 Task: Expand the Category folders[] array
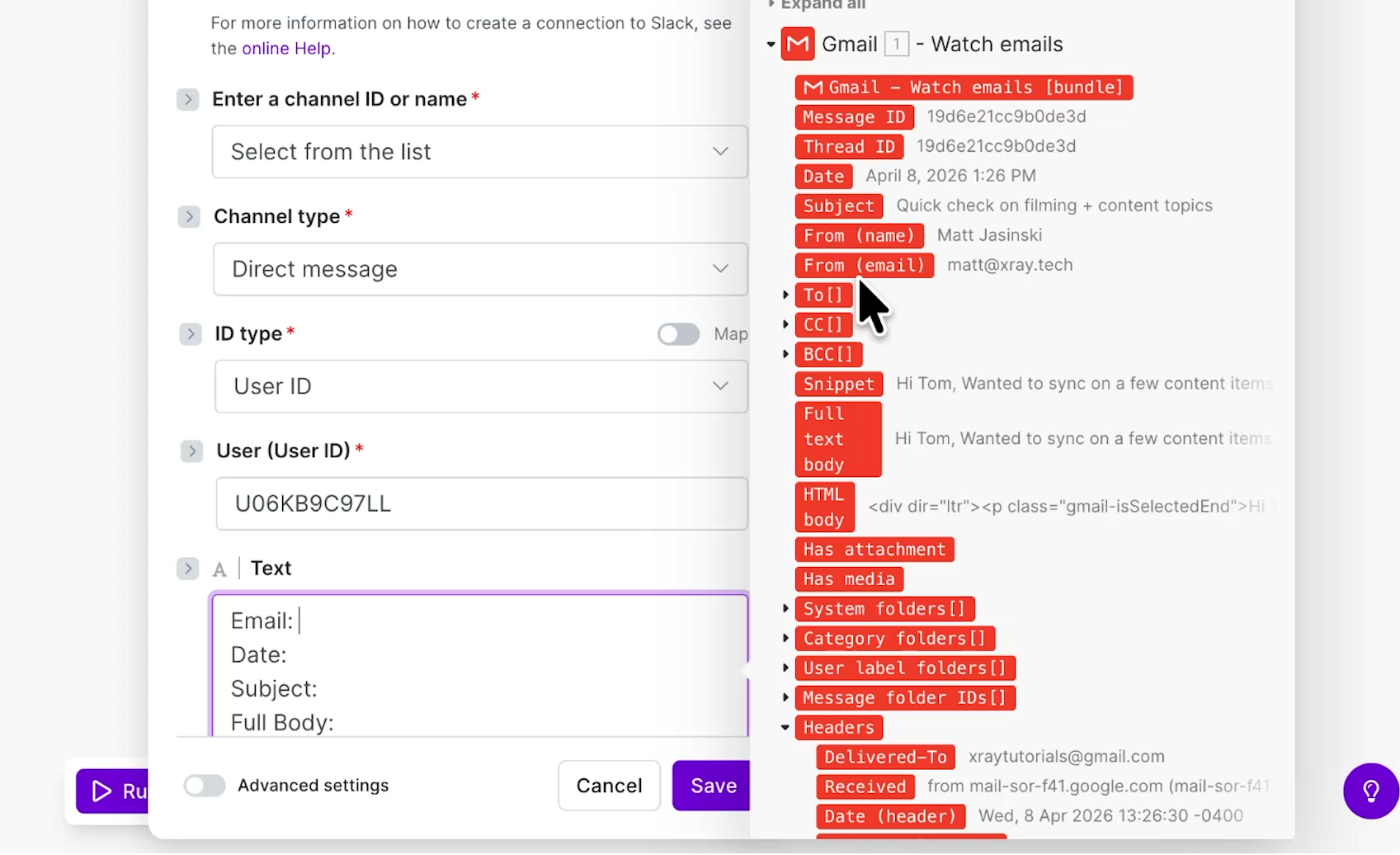[x=785, y=638]
